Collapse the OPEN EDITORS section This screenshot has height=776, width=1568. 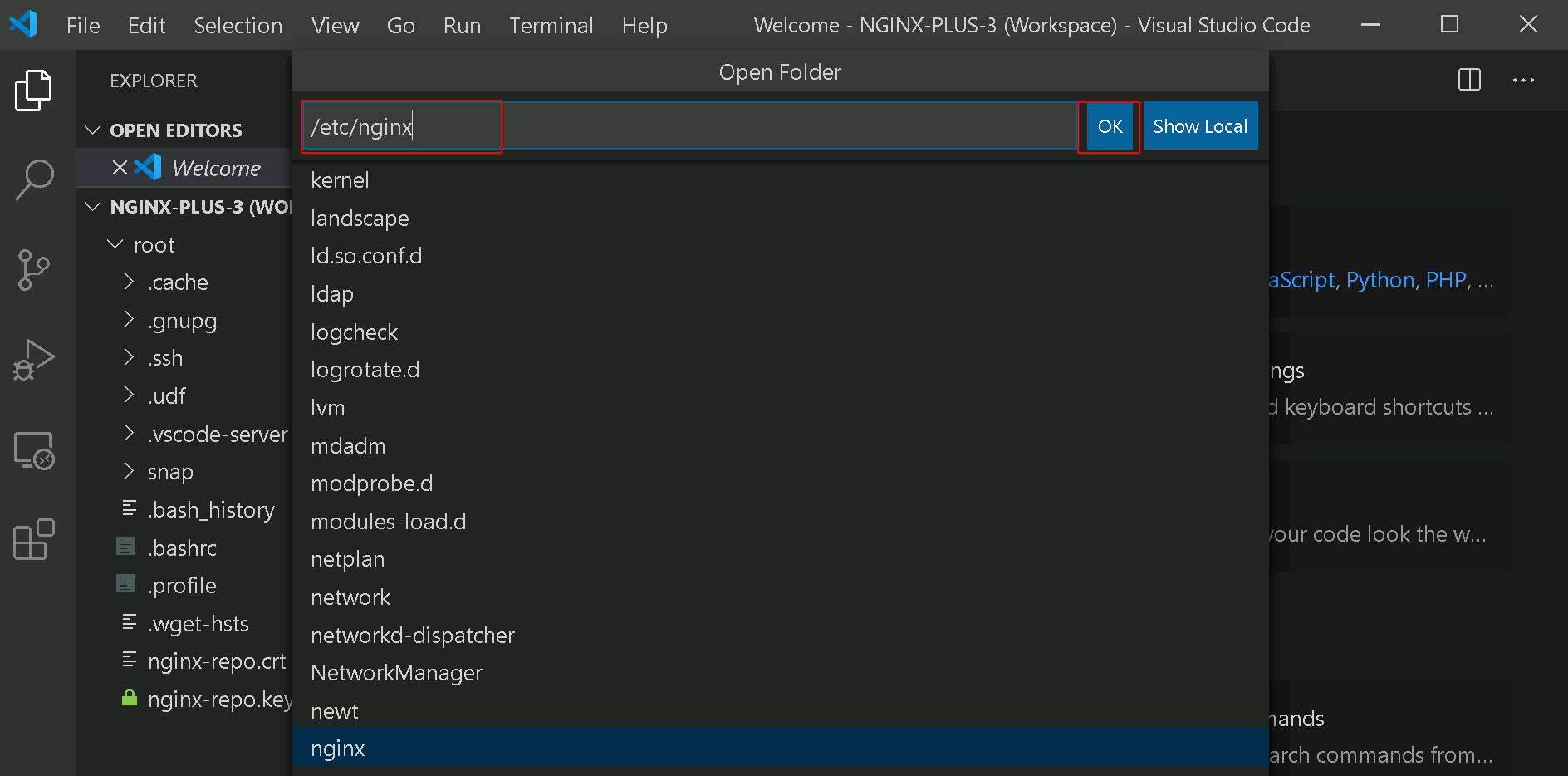(92, 130)
